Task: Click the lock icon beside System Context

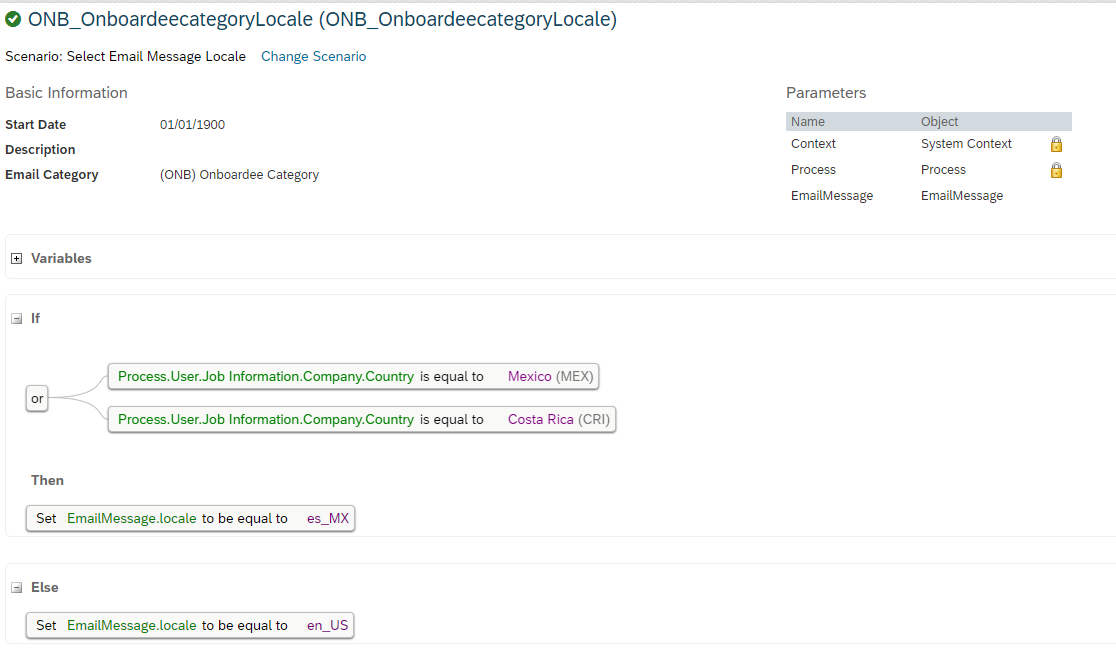Action: (x=1056, y=144)
